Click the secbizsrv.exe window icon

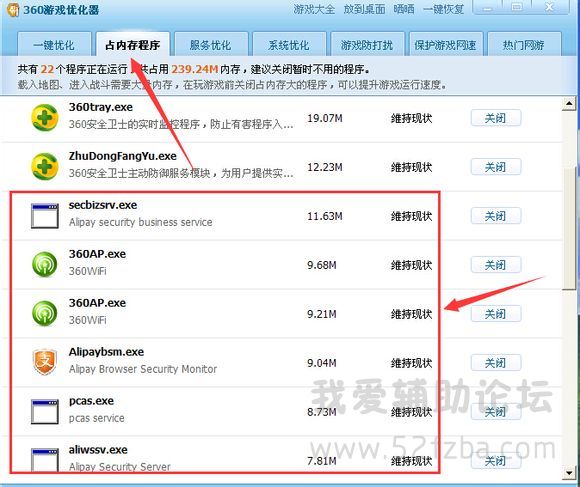pyautogui.click(x=44, y=216)
